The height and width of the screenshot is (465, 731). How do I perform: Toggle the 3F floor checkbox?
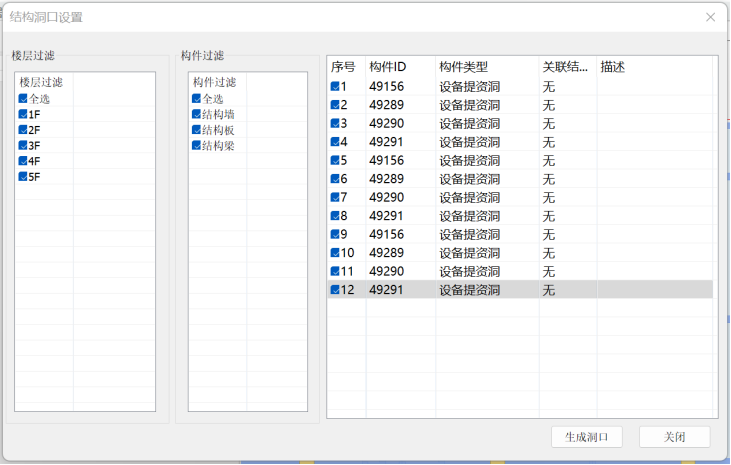[23, 145]
